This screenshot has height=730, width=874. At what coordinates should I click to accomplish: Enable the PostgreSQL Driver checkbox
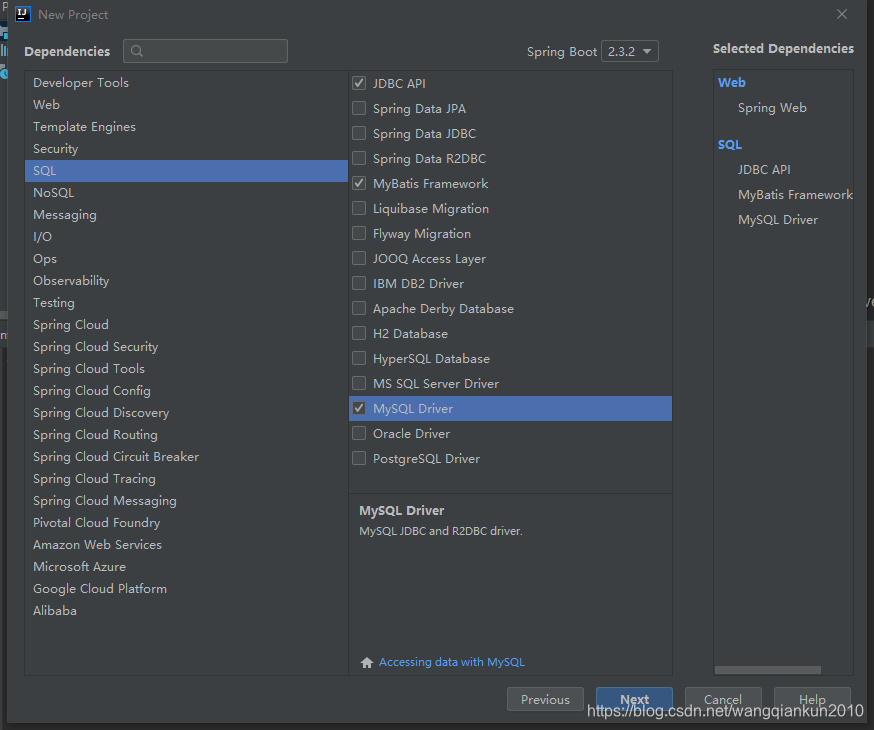[359, 459]
